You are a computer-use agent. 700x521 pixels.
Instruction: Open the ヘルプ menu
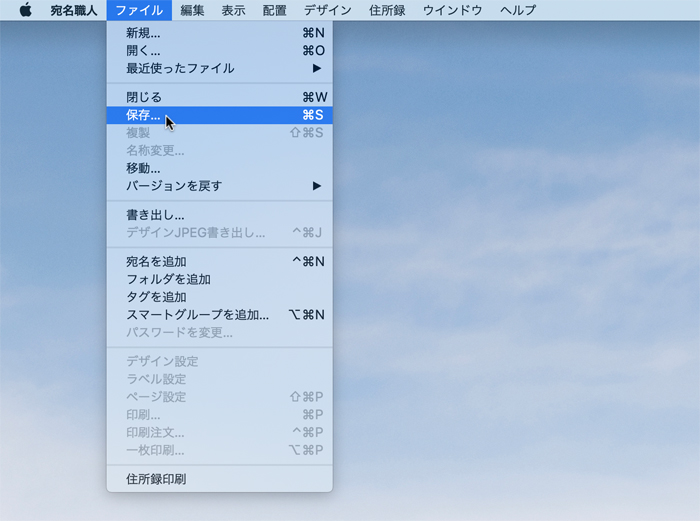517,10
